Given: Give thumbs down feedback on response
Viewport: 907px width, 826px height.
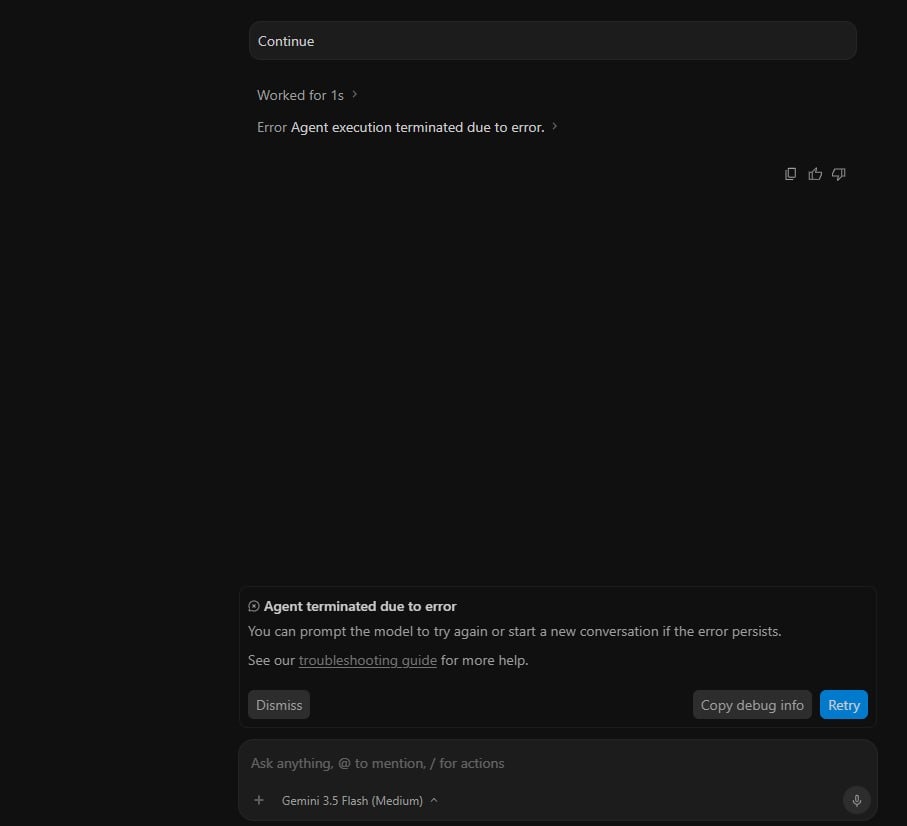Looking at the screenshot, I should (x=839, y=174).
